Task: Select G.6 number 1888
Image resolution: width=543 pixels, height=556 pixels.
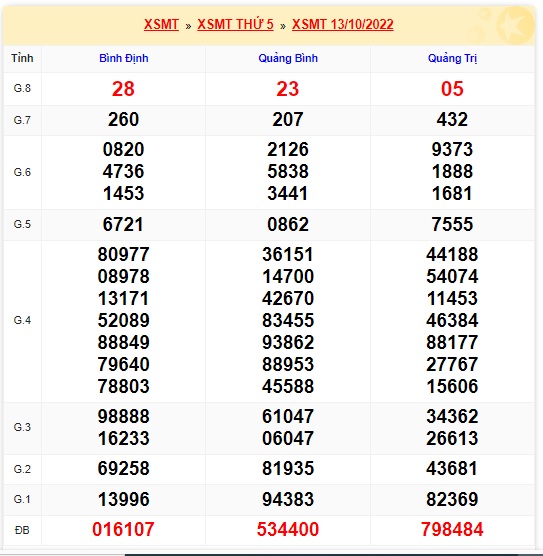Action: (452, 171)
